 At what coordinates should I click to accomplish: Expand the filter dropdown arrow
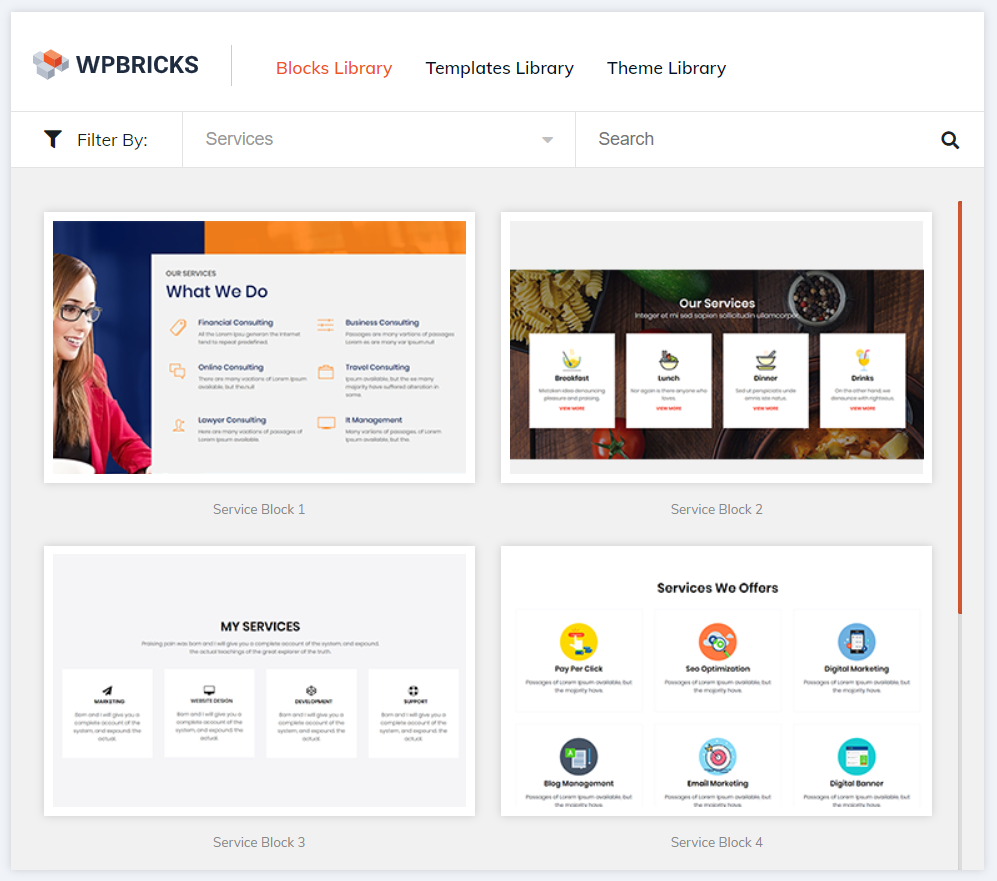tap(547, 140)
